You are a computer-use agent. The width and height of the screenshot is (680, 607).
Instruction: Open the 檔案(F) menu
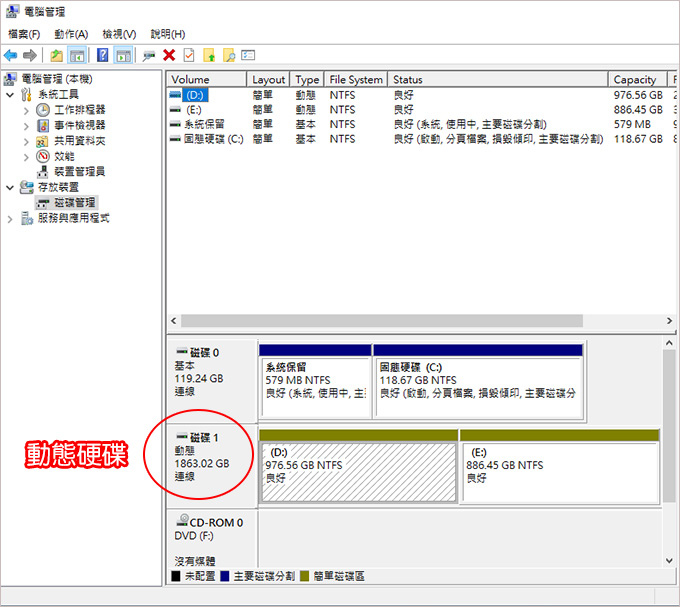(x=24, y=34)
